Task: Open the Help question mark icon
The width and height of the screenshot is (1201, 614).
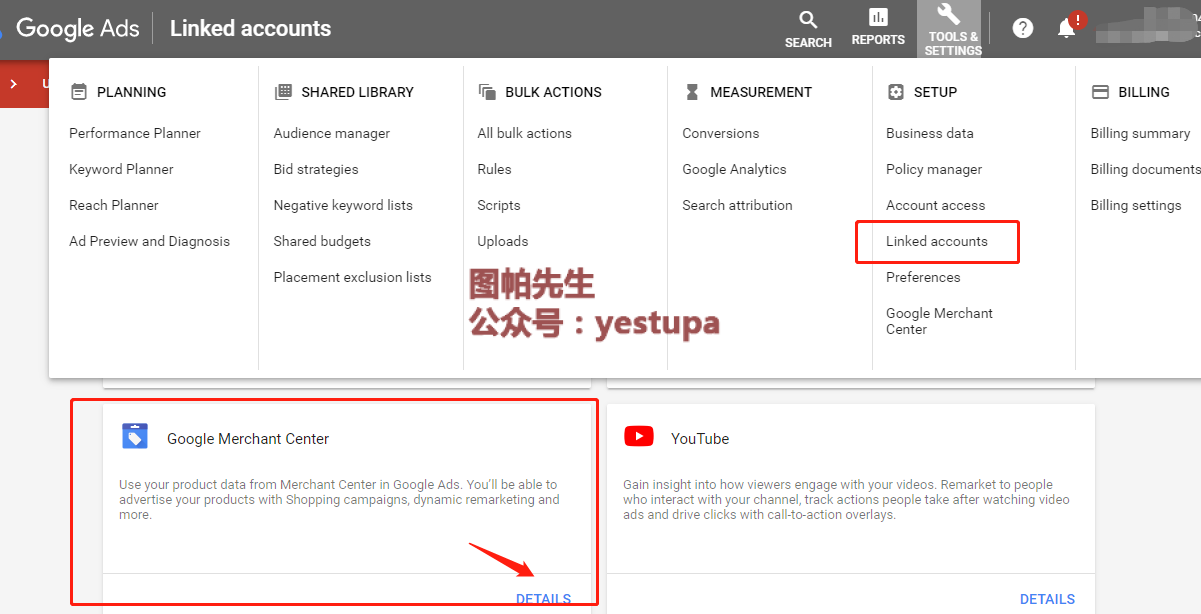Action: tap(1023, 28)
